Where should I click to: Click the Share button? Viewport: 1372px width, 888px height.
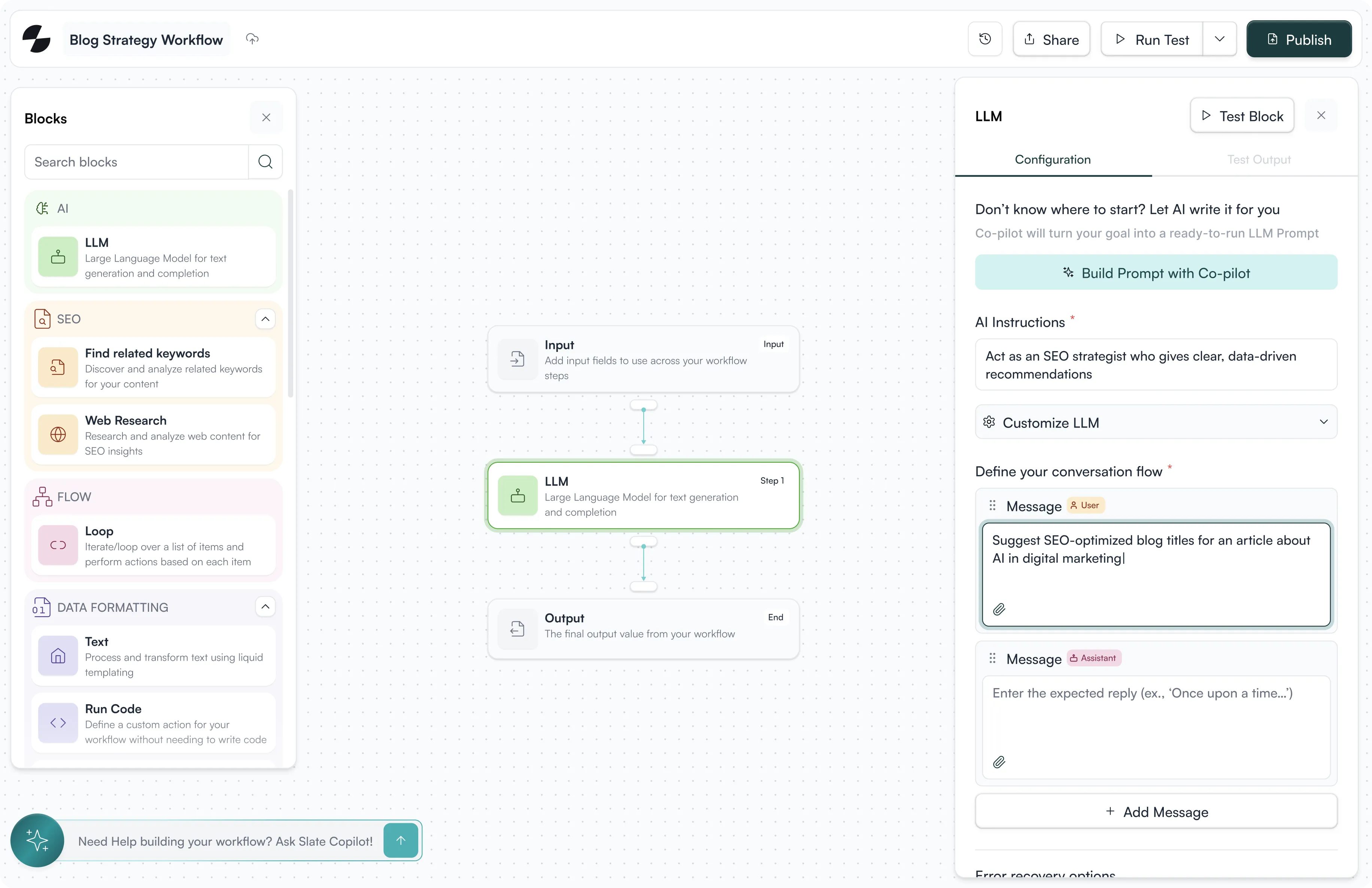(1051, 39)
